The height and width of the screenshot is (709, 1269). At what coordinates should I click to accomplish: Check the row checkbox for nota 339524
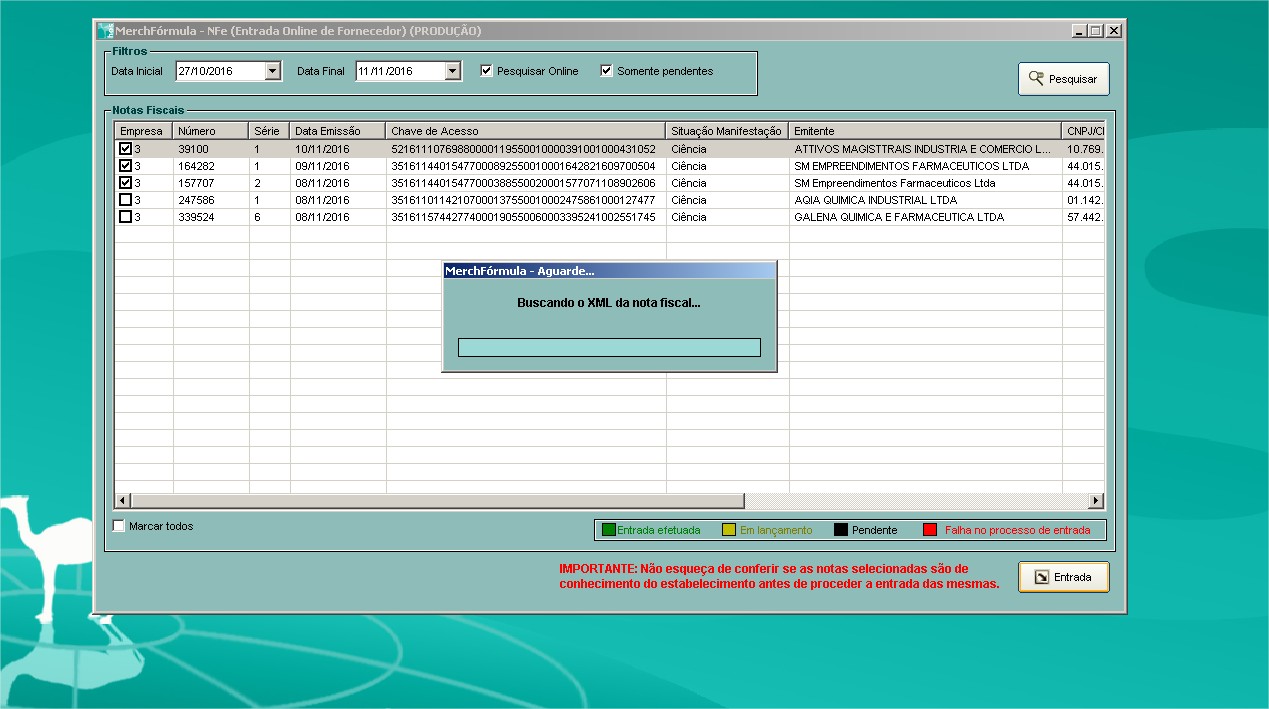(125, 217)
